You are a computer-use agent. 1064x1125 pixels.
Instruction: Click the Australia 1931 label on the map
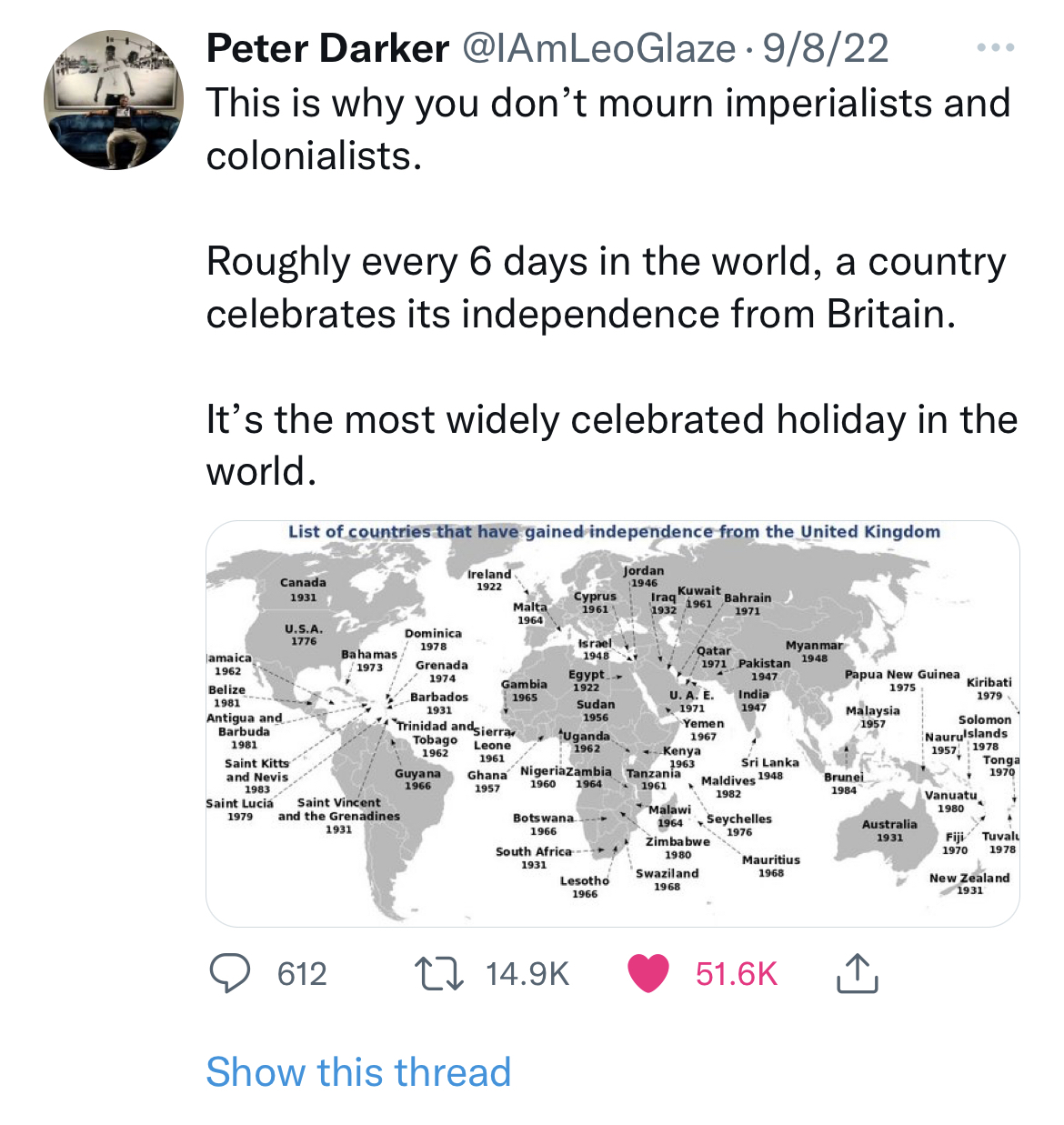[x=889, y=829]
